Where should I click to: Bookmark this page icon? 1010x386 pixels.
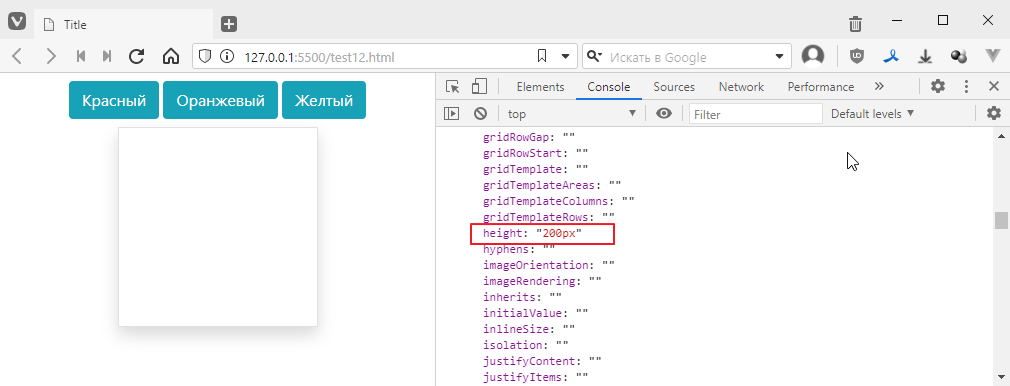(542, 57)
